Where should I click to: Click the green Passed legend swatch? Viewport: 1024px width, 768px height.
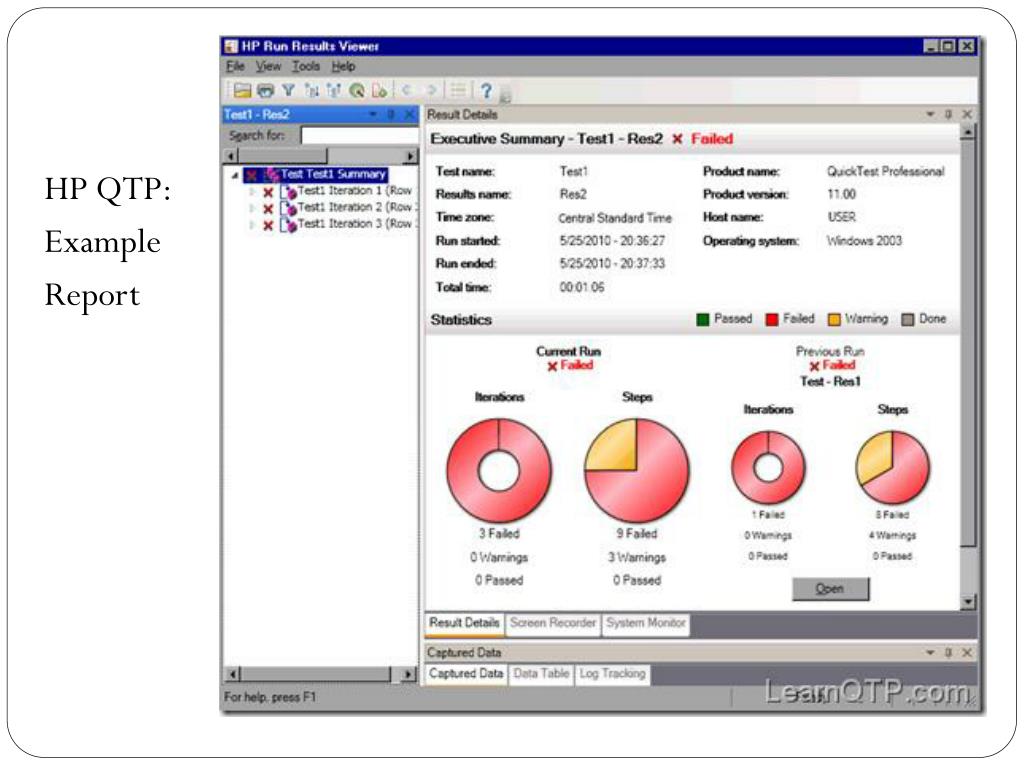point(703,319)
